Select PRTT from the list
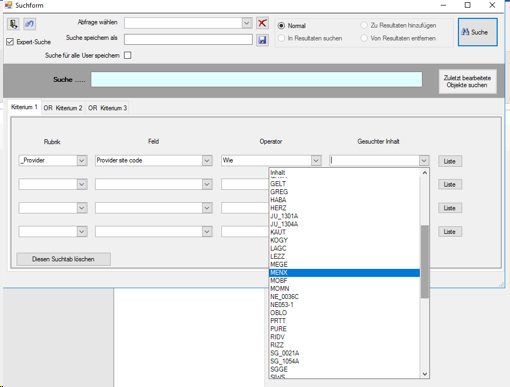510x387 pixels. 344,321
